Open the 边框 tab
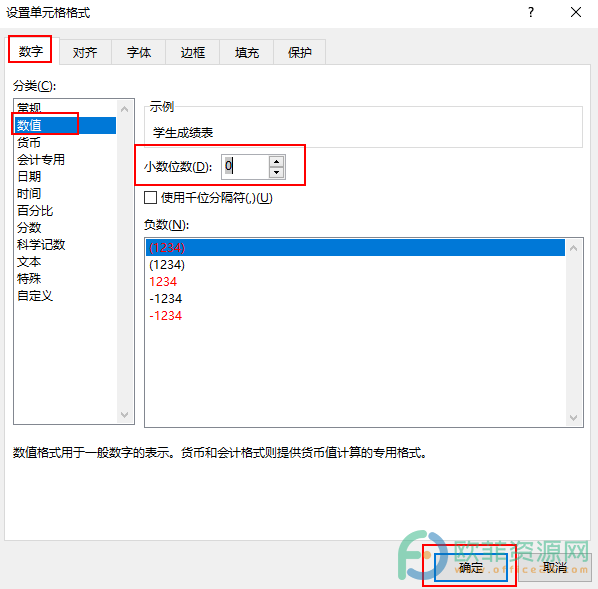The image size is (598, 589). click(x=193, y=52)
